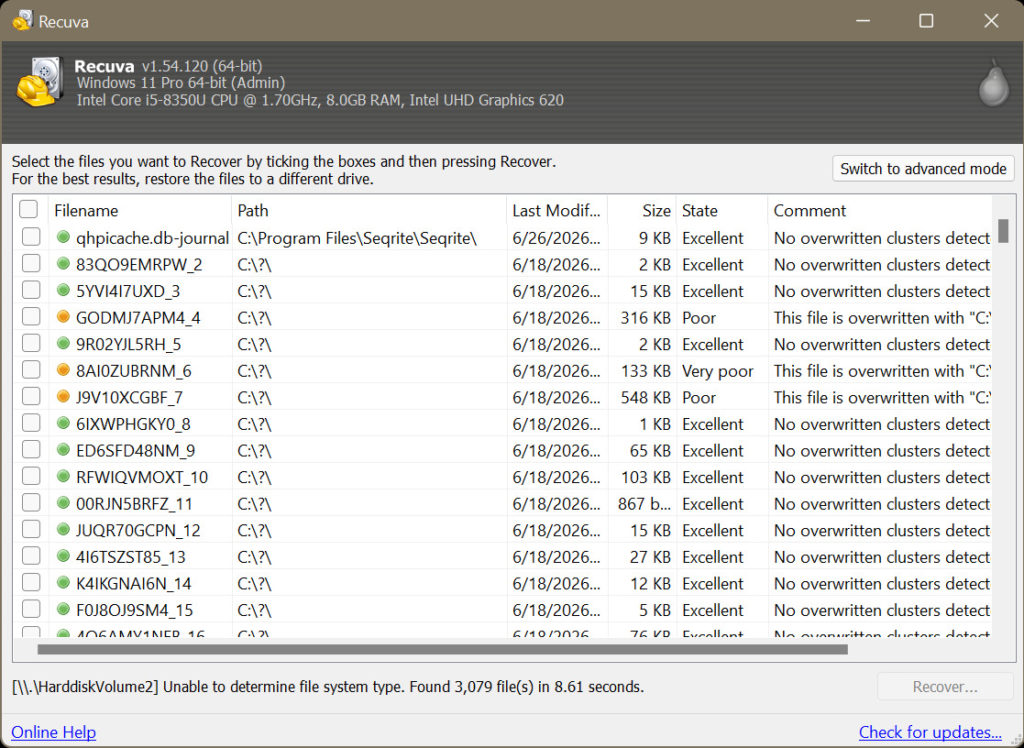Tick the checkbox for 9R02YJL5RH_5

click(31, 343)
